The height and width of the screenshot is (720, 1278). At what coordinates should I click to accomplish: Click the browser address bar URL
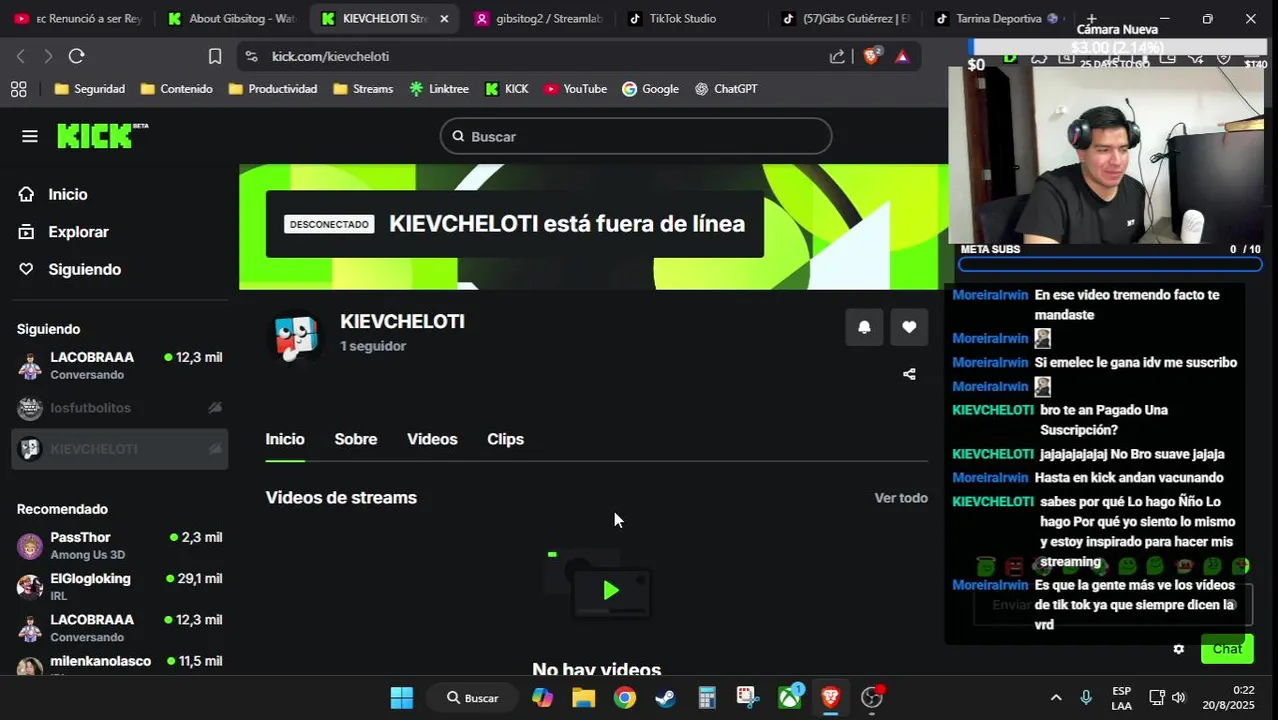pyautogui.click(x=330, y=56)
